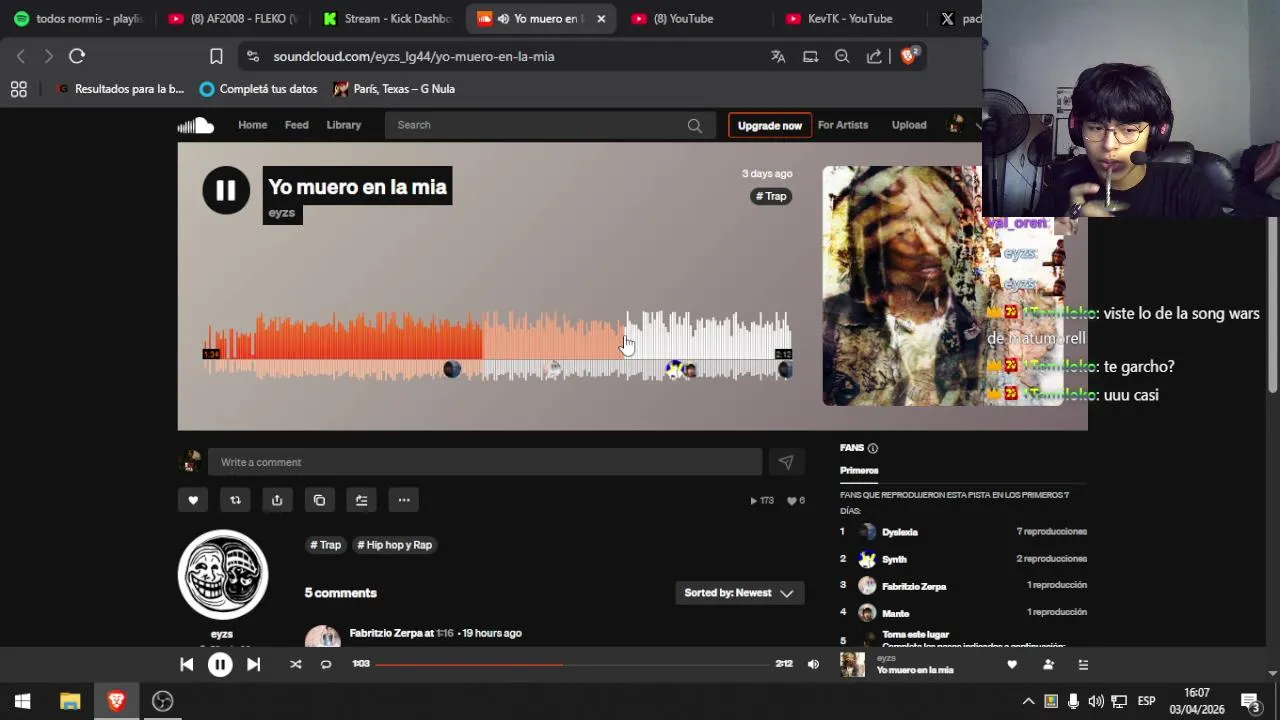Switch to the Stream - Kick Dashboard tab
This screenshot has height=720, width=1280.
coord(387,18)
